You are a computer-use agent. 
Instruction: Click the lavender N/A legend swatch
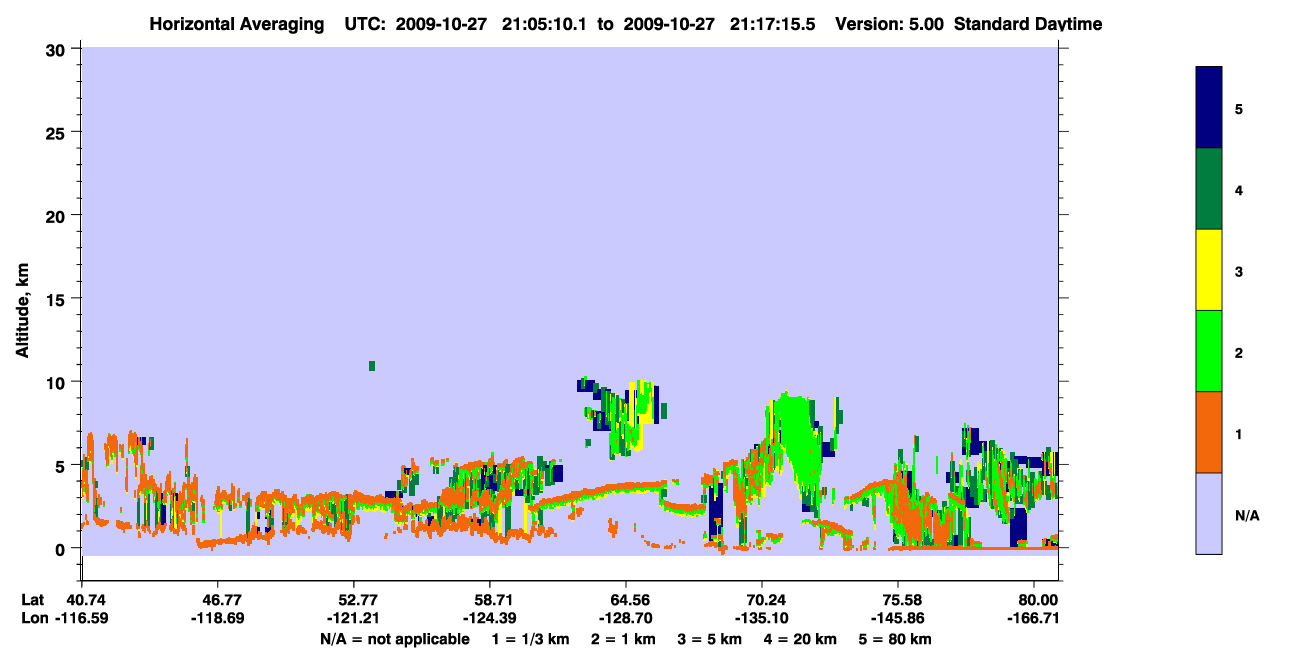coord(1209,513)
